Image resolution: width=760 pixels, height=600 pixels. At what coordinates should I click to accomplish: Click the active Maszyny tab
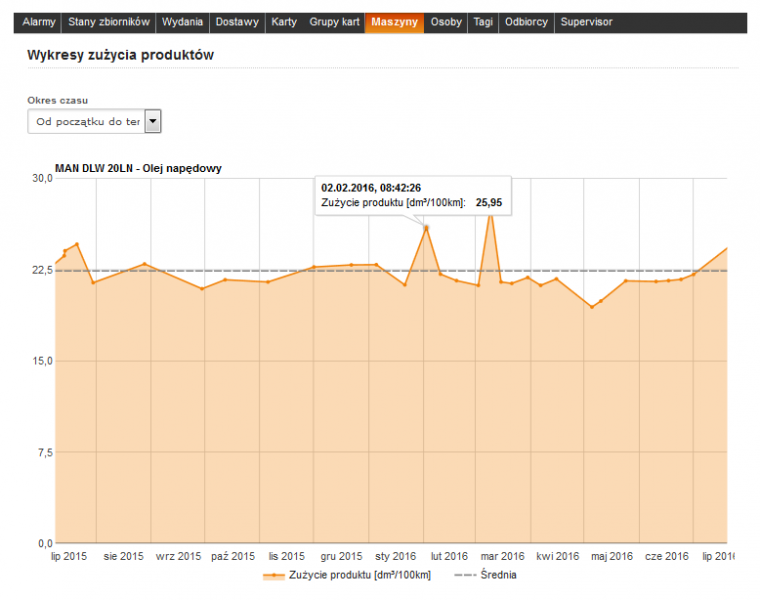[x=395, y=22]
